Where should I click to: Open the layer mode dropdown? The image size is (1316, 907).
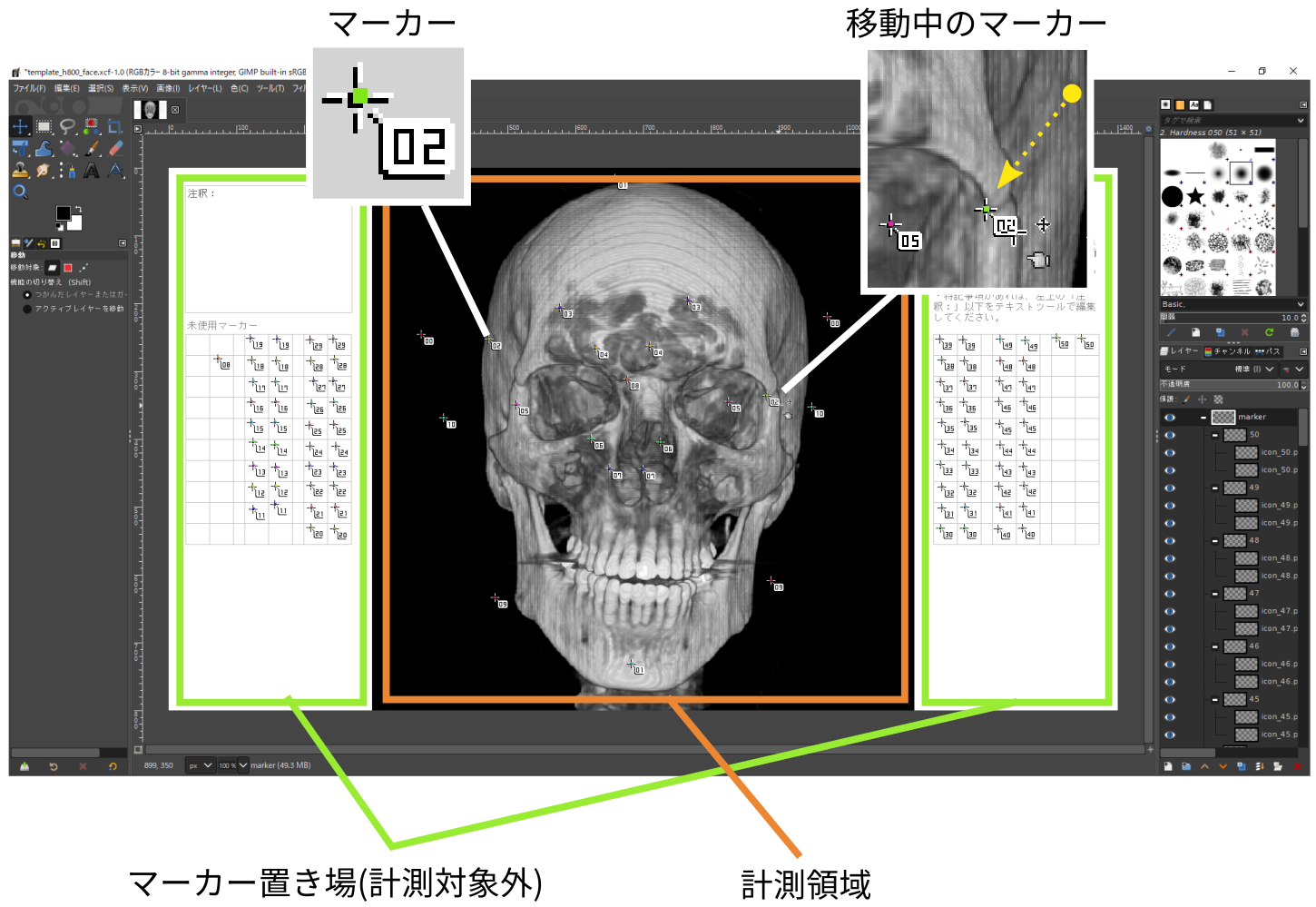[1269, 370]
